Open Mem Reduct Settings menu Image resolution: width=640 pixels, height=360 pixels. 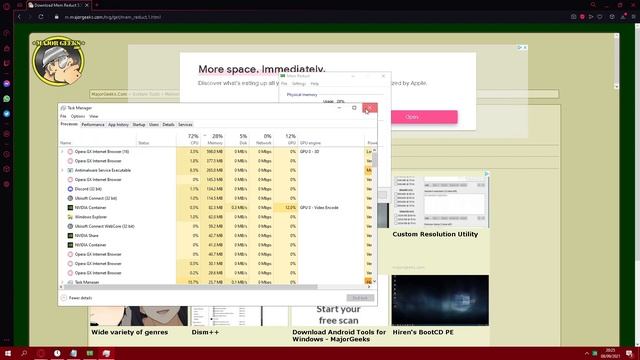[299, 84]
